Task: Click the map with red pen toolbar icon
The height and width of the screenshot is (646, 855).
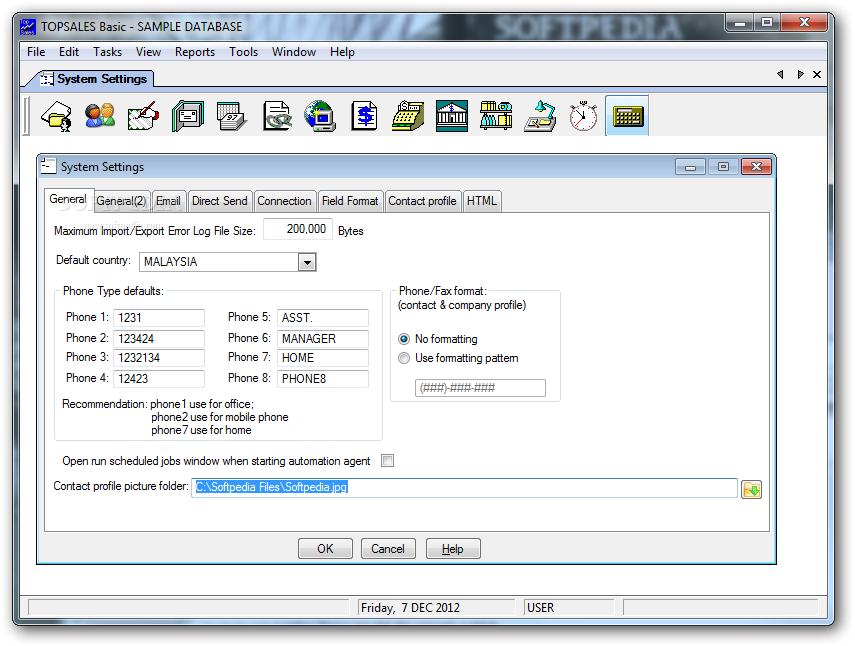Action: (143, 116)
